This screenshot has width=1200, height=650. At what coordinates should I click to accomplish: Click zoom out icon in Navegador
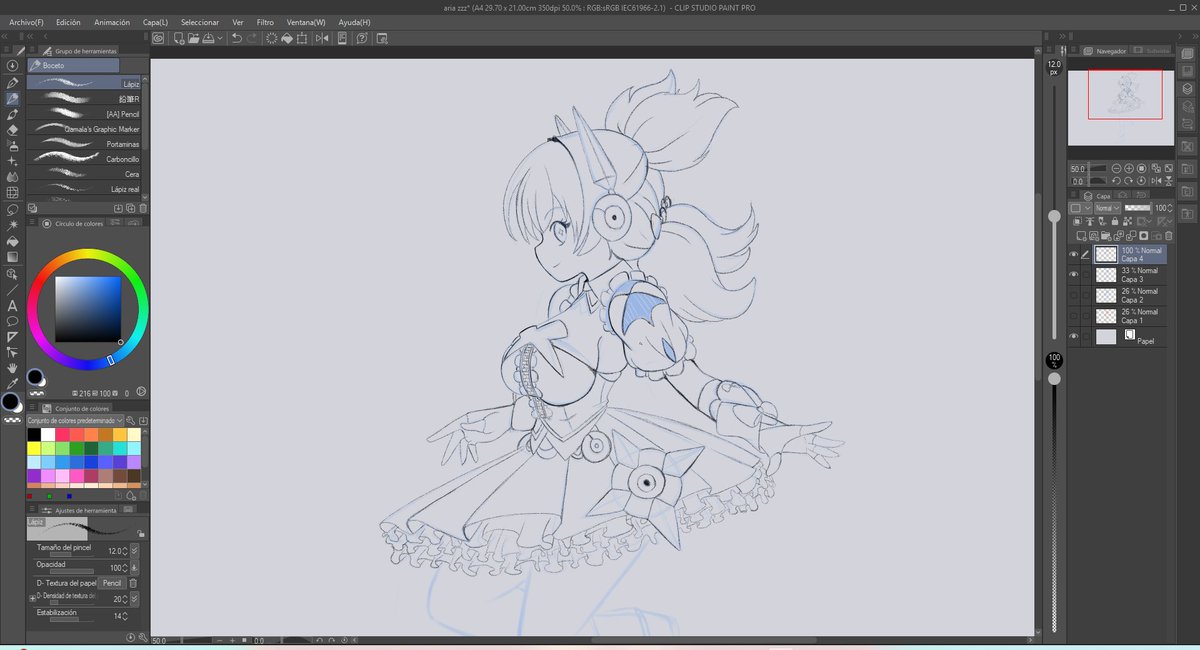pyautogui.click(x=1116, y=168)
